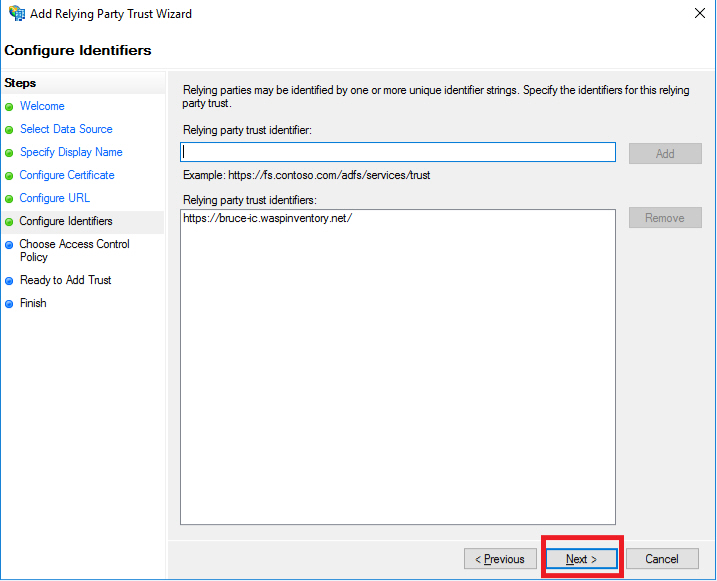Click blue bullet beside Finish step

pyautogui.click(x=10, y=304)
